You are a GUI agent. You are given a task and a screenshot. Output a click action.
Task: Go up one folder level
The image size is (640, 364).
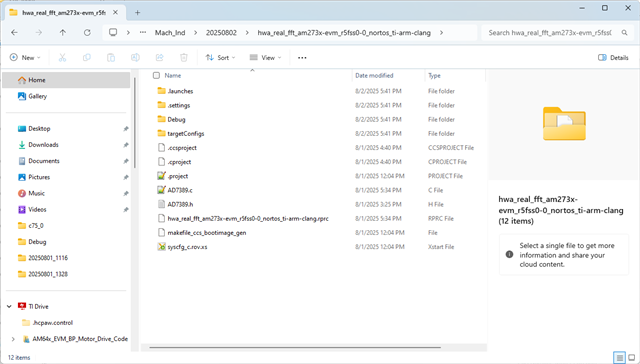click(62, 33)
